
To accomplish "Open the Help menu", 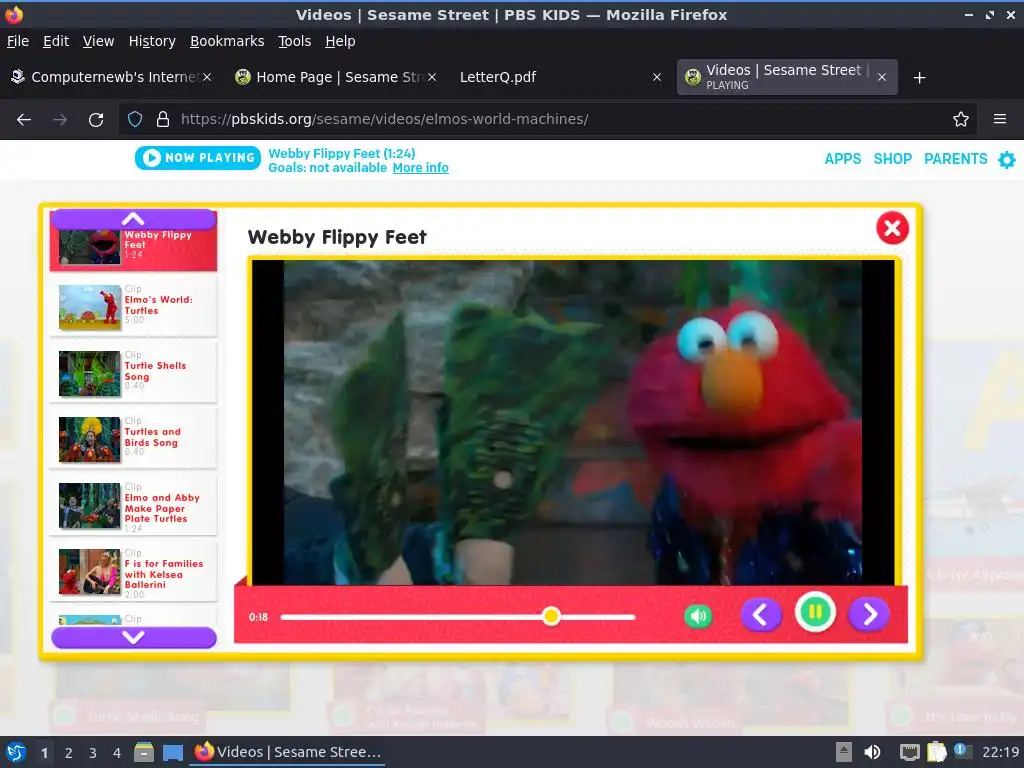I will pyautogui.click(x=340, y=41).
